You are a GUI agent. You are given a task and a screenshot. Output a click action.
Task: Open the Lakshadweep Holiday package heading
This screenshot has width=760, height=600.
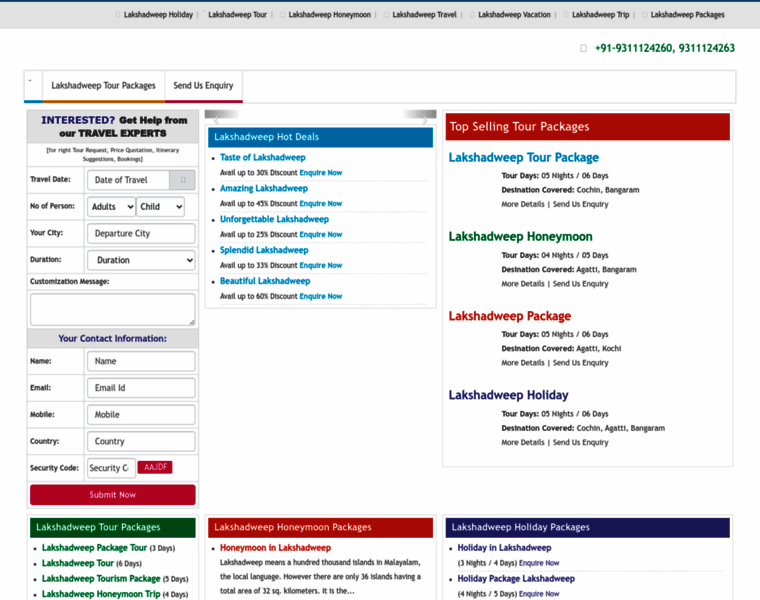508,395
